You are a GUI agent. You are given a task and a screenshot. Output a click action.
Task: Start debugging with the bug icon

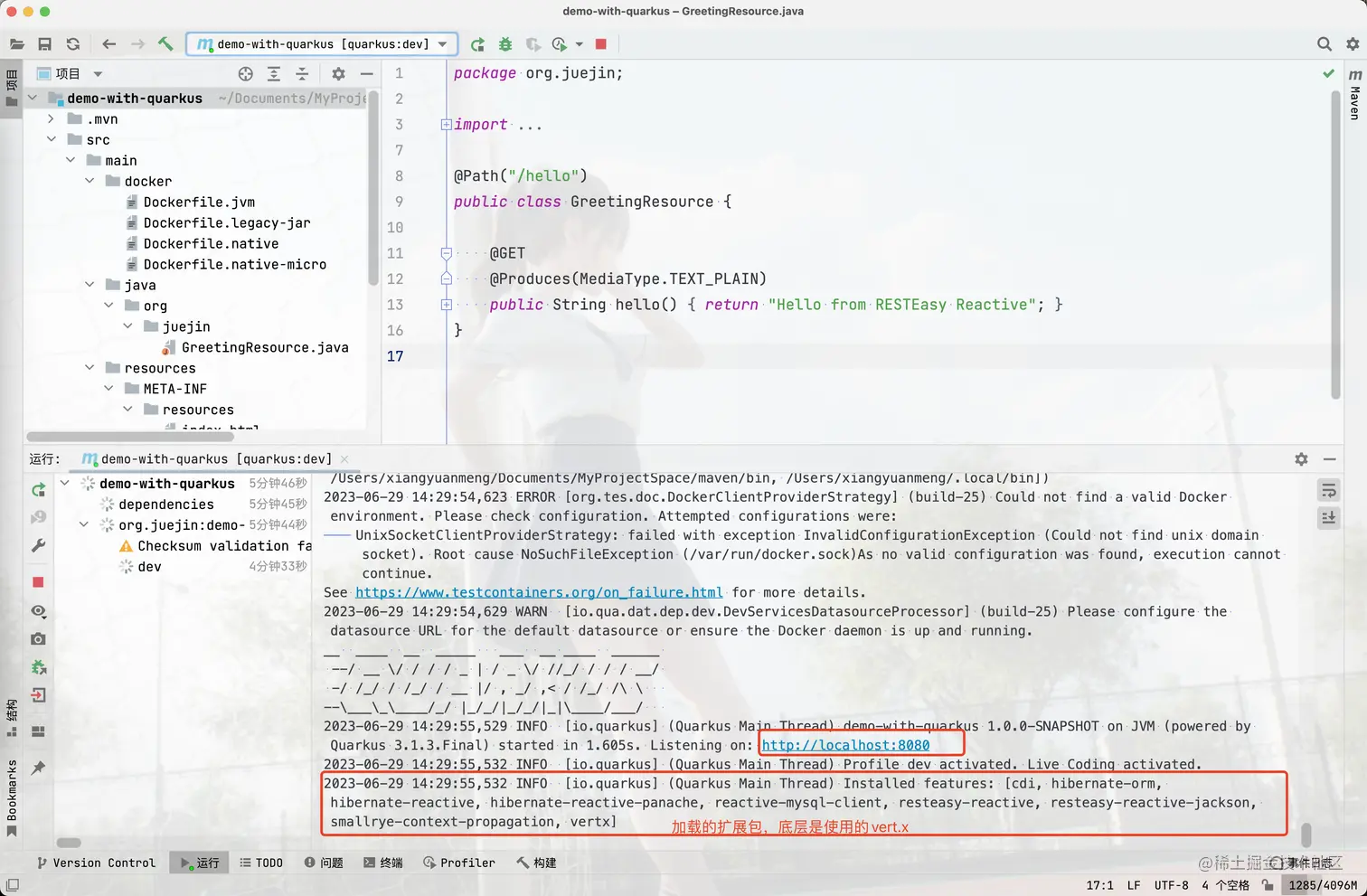(505, 43)
